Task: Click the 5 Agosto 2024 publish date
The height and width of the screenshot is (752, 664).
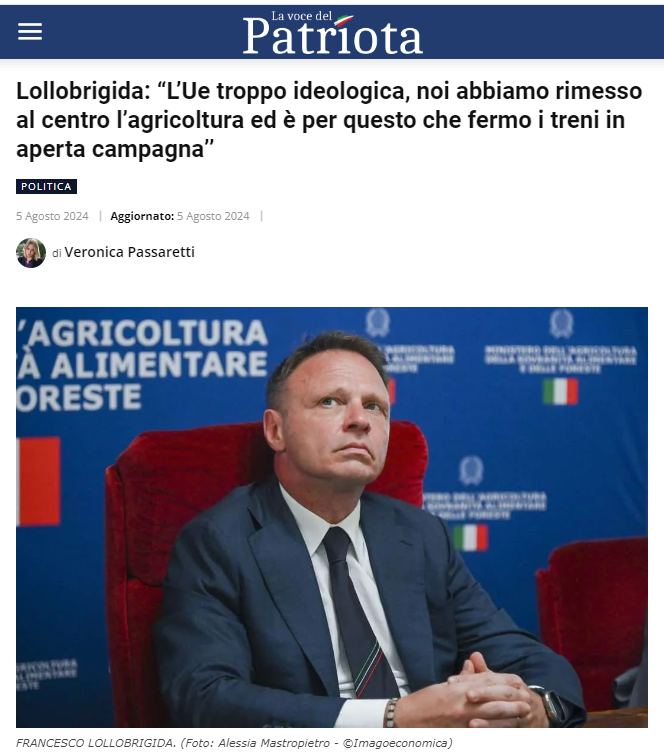Action: click(x=52, y=216)
